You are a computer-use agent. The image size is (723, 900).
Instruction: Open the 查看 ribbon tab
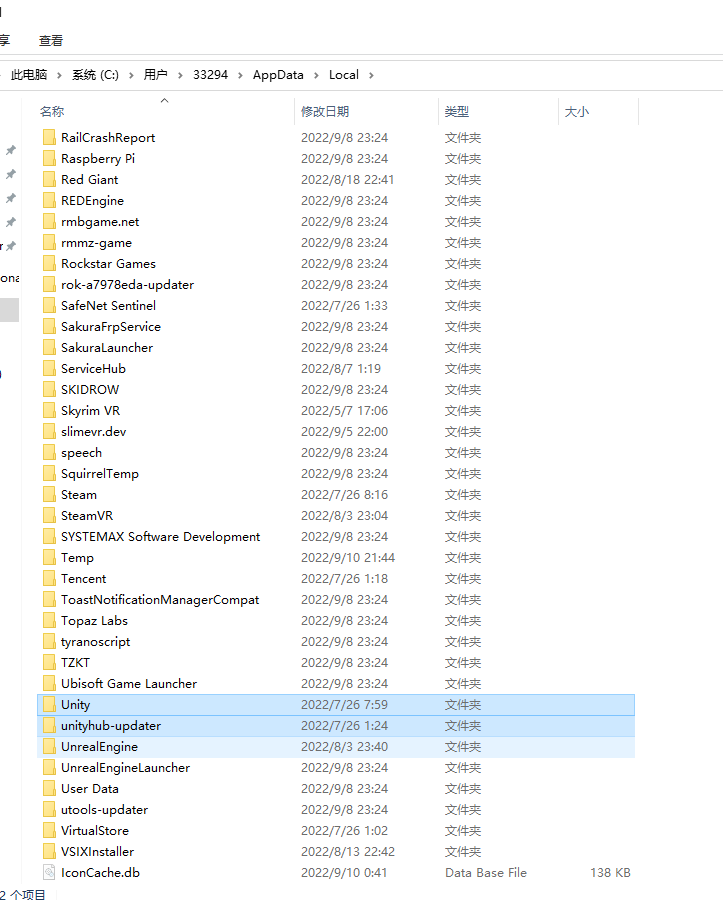[x=50, y=41]
